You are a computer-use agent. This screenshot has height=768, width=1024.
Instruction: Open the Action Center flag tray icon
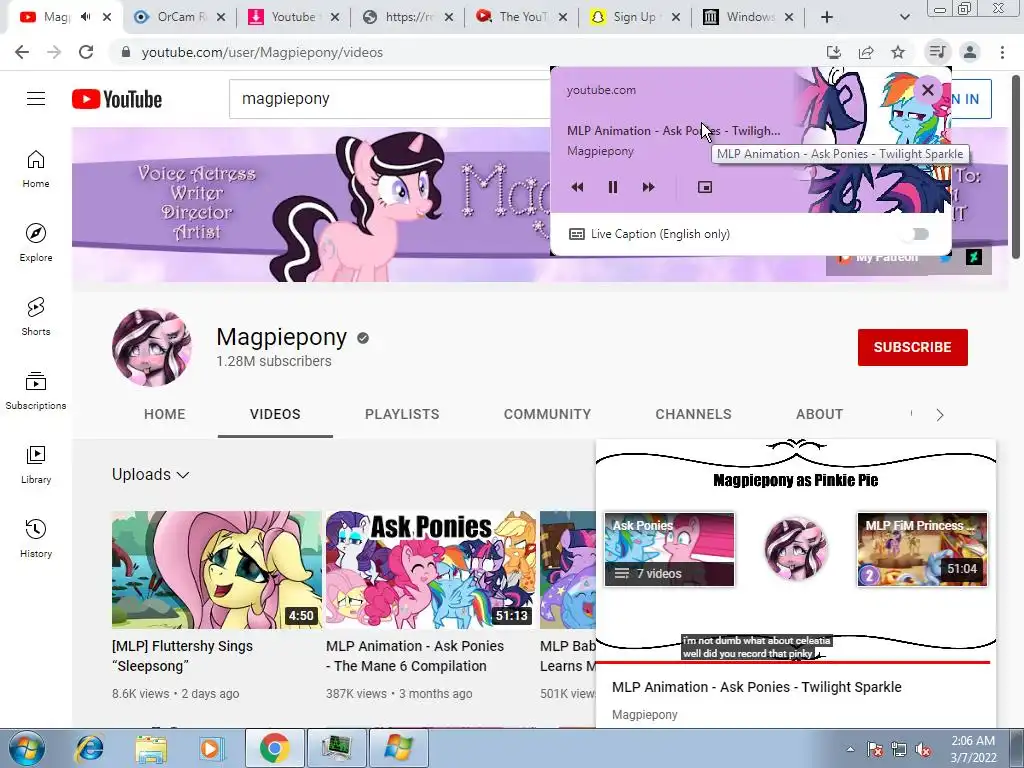coord(875,750)
